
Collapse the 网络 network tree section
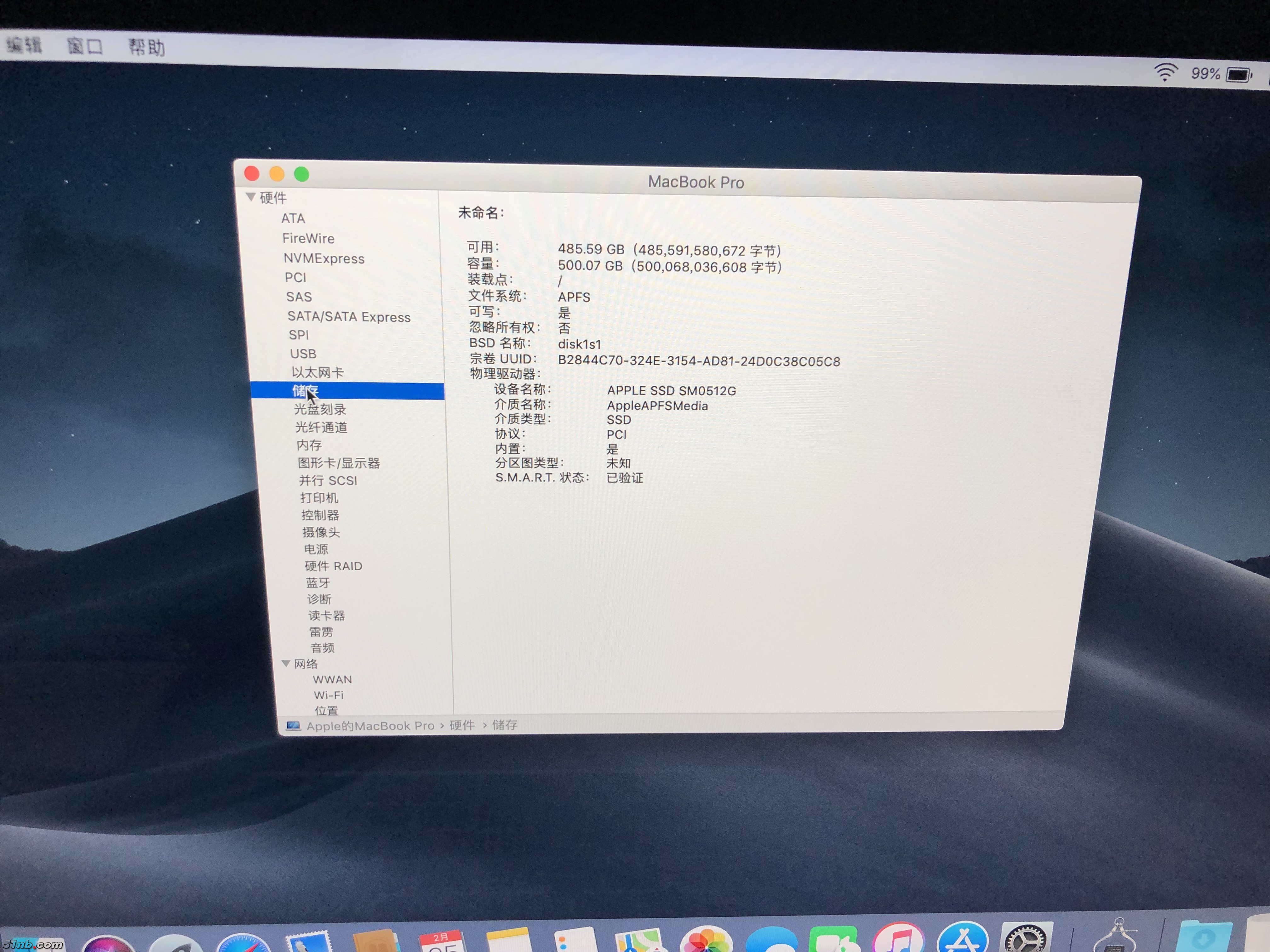286,663
